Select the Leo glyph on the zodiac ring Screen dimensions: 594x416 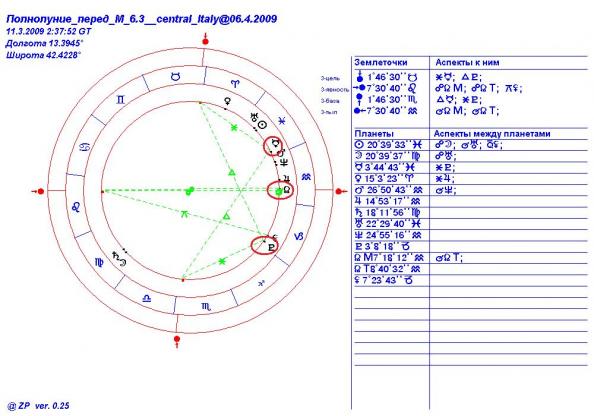pyautogui.click(x=77, y=206)
